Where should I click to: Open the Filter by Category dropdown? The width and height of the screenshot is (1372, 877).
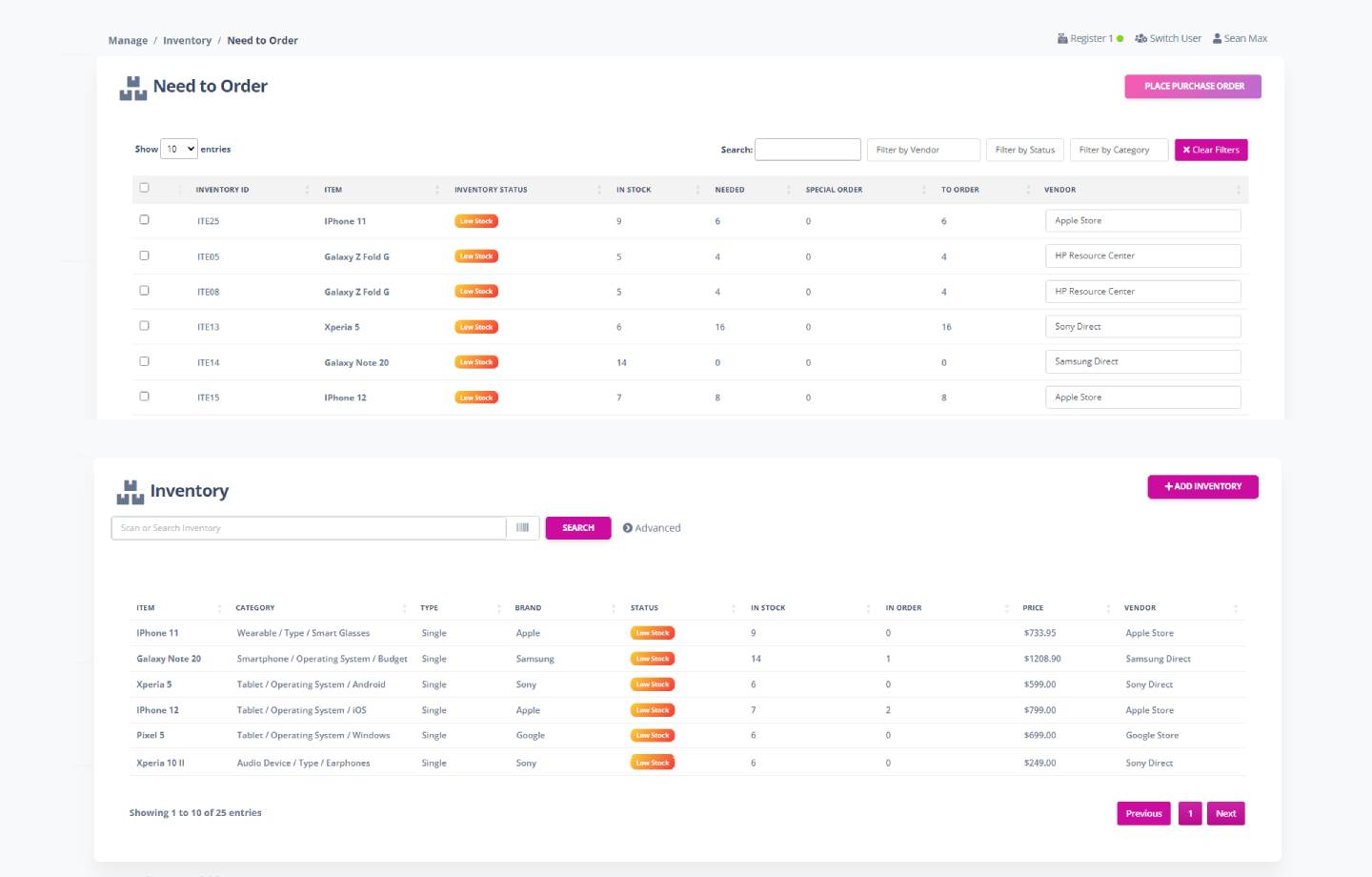point(1118,151)
